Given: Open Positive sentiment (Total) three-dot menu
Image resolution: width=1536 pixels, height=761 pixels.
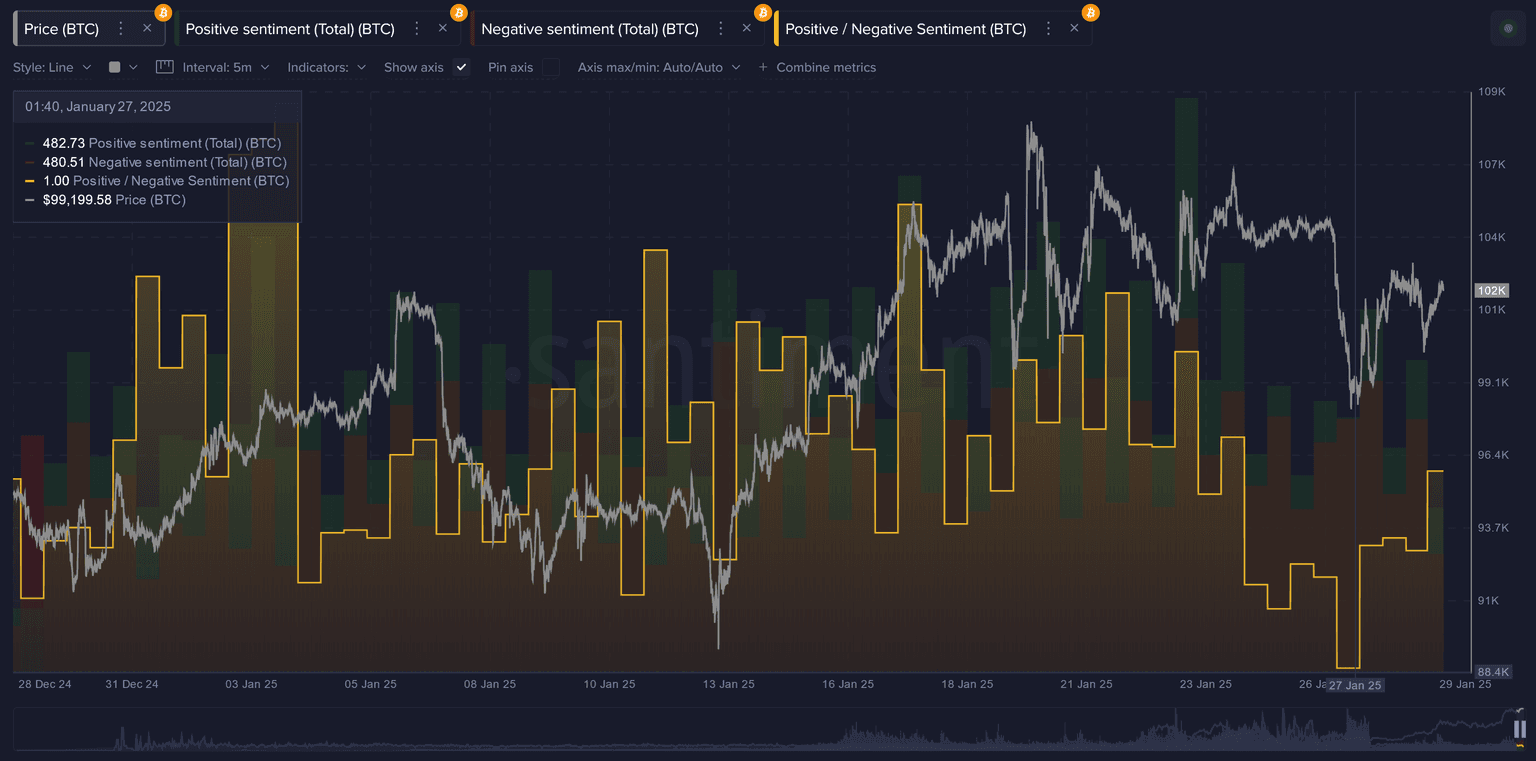Looking at the screenshot, I should tap(417, 29).
